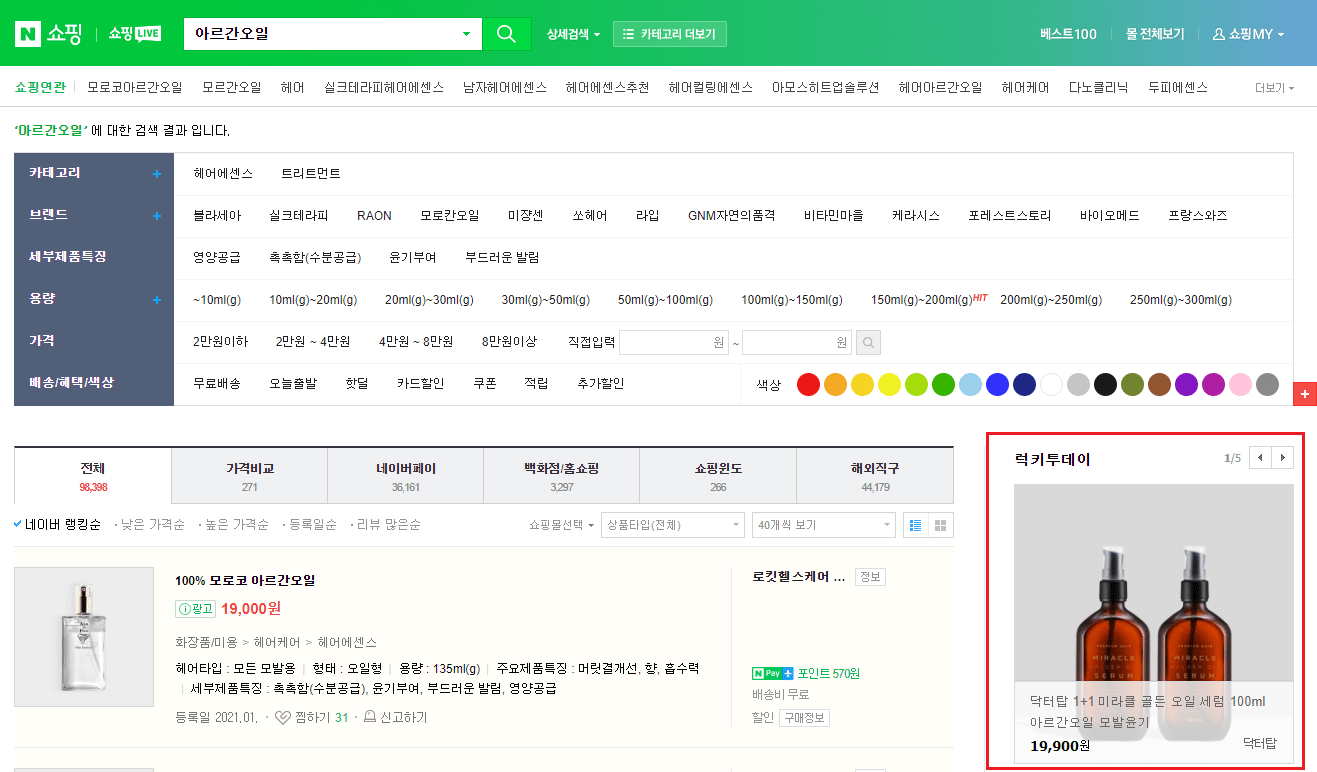1317x772 pixels.
Task: Switch to the 가격비교 tab
Action: [249, 475]
